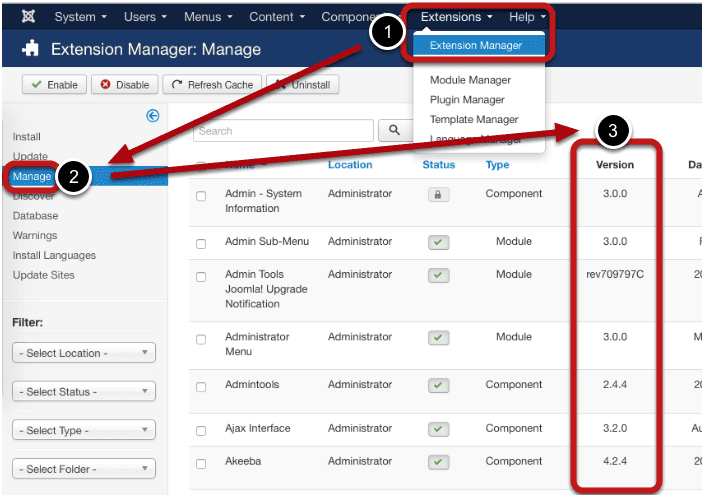The width and height of the screenshot is (704, 498).
Task: Click the Ajax Interface version 3.2.0
Action: point(615,428)
